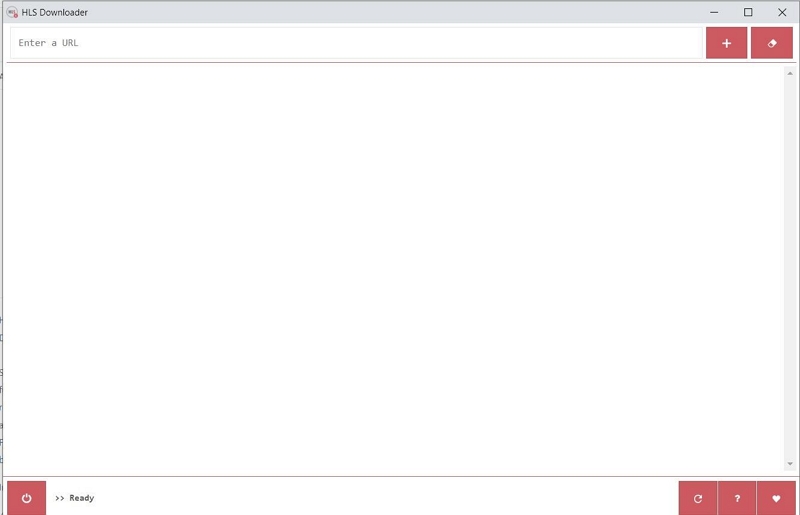Maximize the HLS Downloader window

pyautogui.click(x=748, y=12)
